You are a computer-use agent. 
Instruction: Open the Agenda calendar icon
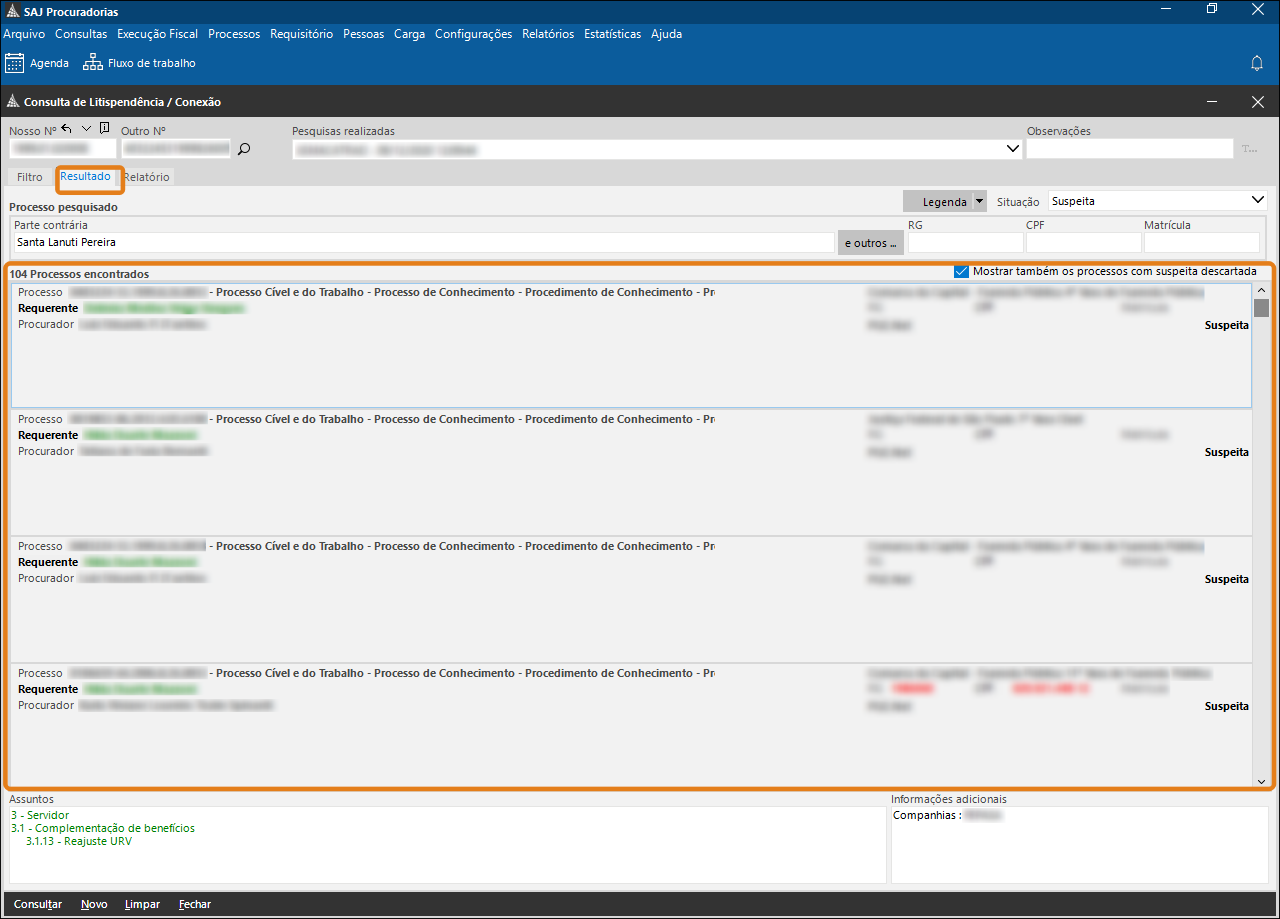(x=15, y=63)
